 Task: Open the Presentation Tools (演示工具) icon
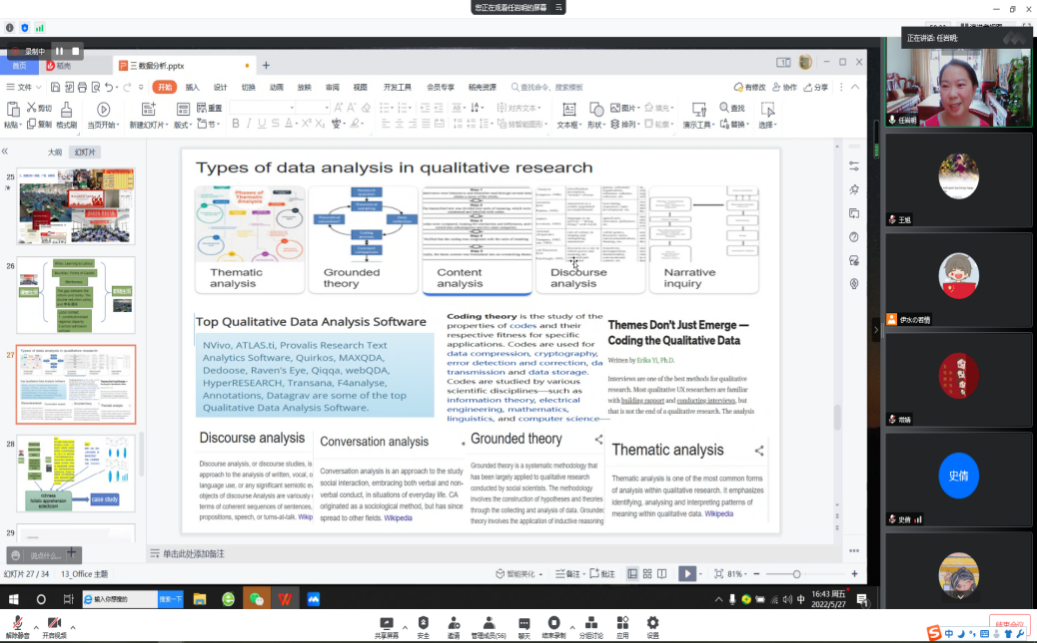tap(699, 109)
